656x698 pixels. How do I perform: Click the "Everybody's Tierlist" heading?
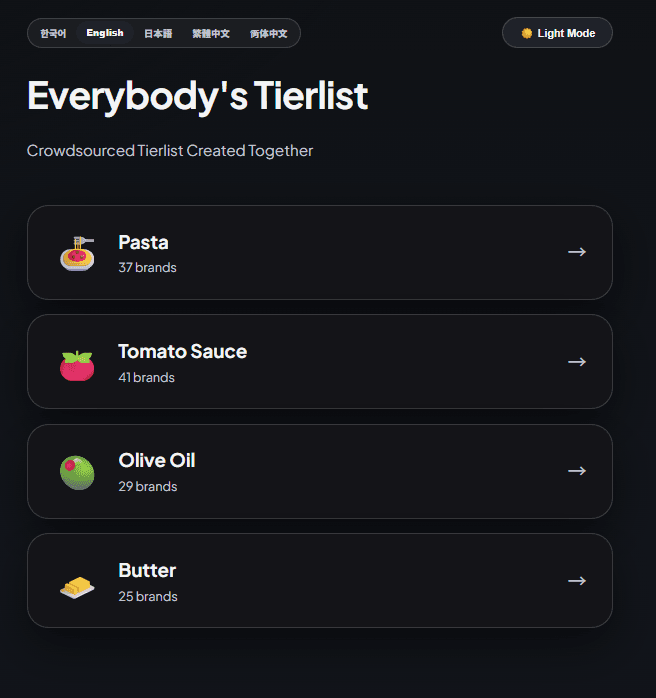click(x=197, y=96)
